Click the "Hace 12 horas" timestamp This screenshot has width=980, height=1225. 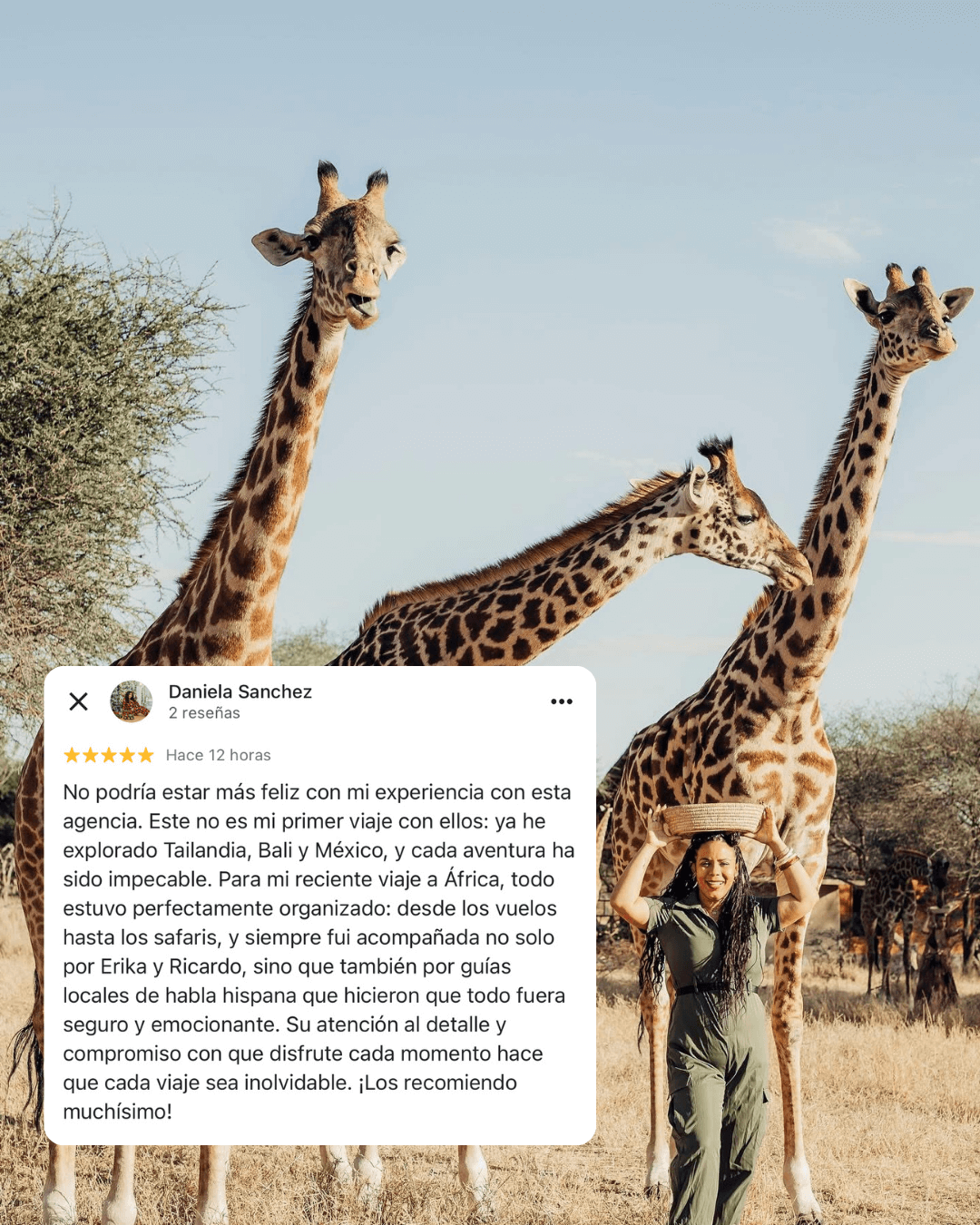pos(219,755)
